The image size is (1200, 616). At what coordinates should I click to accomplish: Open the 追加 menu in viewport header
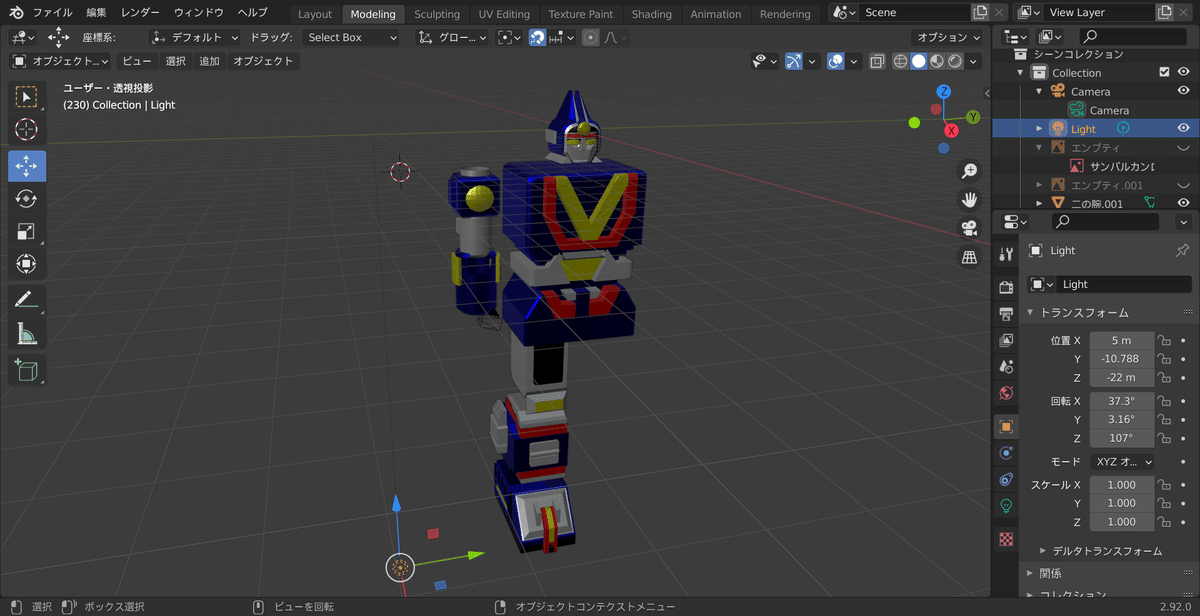tap(209, 61)
